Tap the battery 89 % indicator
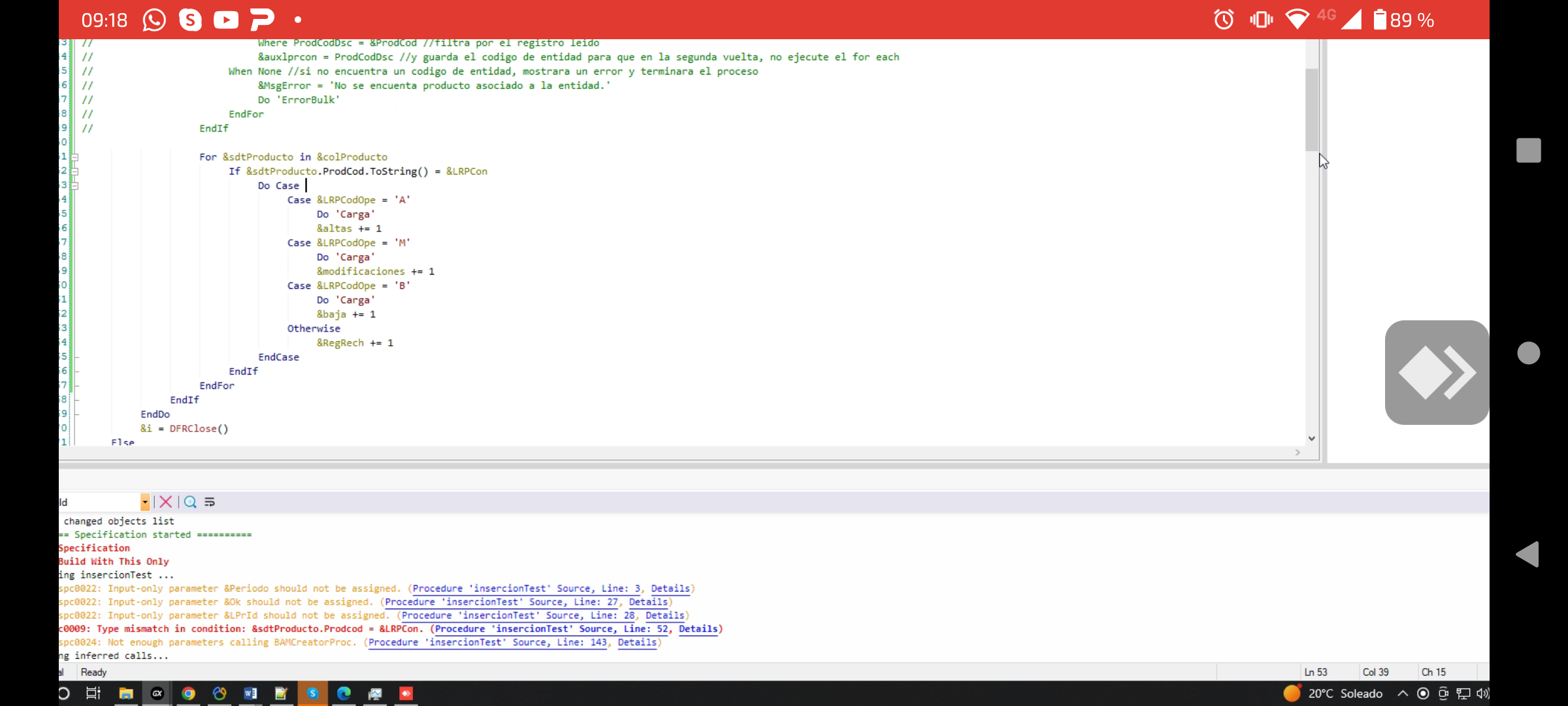 coord(1403,20)
